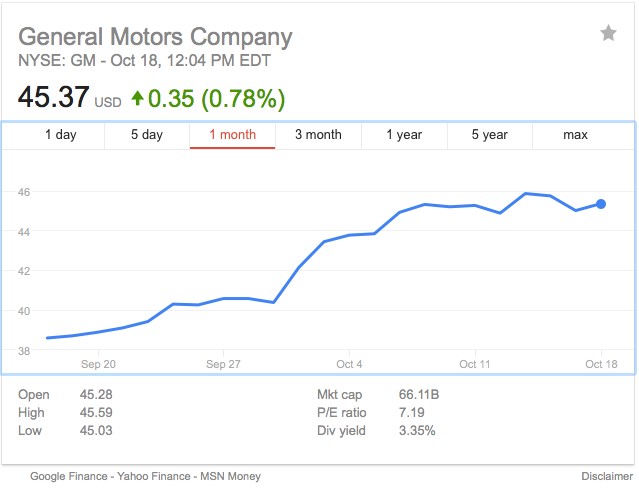The width and height of the screenshot is (639, 493).
Task: Click the blue endpoint dot on chart
Action: tap(601, 204)
